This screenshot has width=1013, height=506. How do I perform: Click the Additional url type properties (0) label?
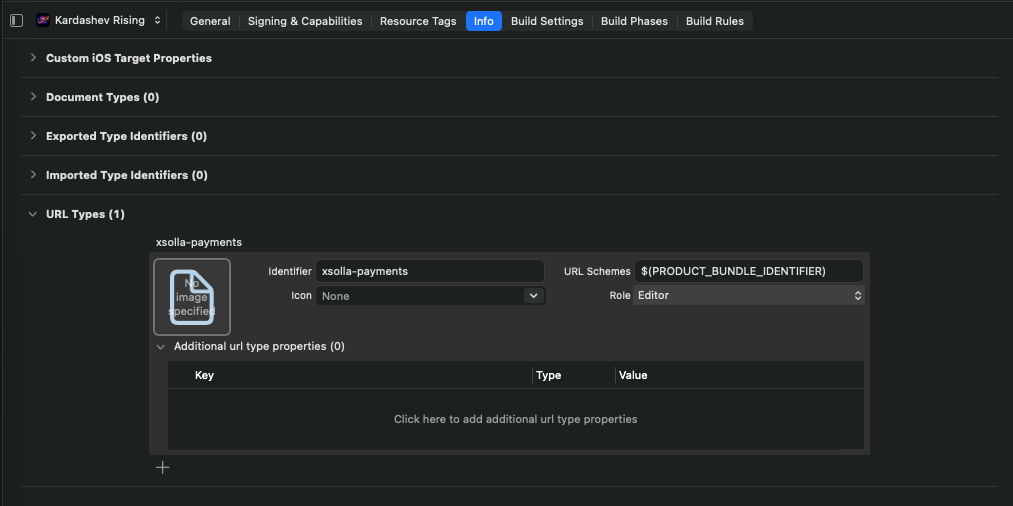click(259, 346)
